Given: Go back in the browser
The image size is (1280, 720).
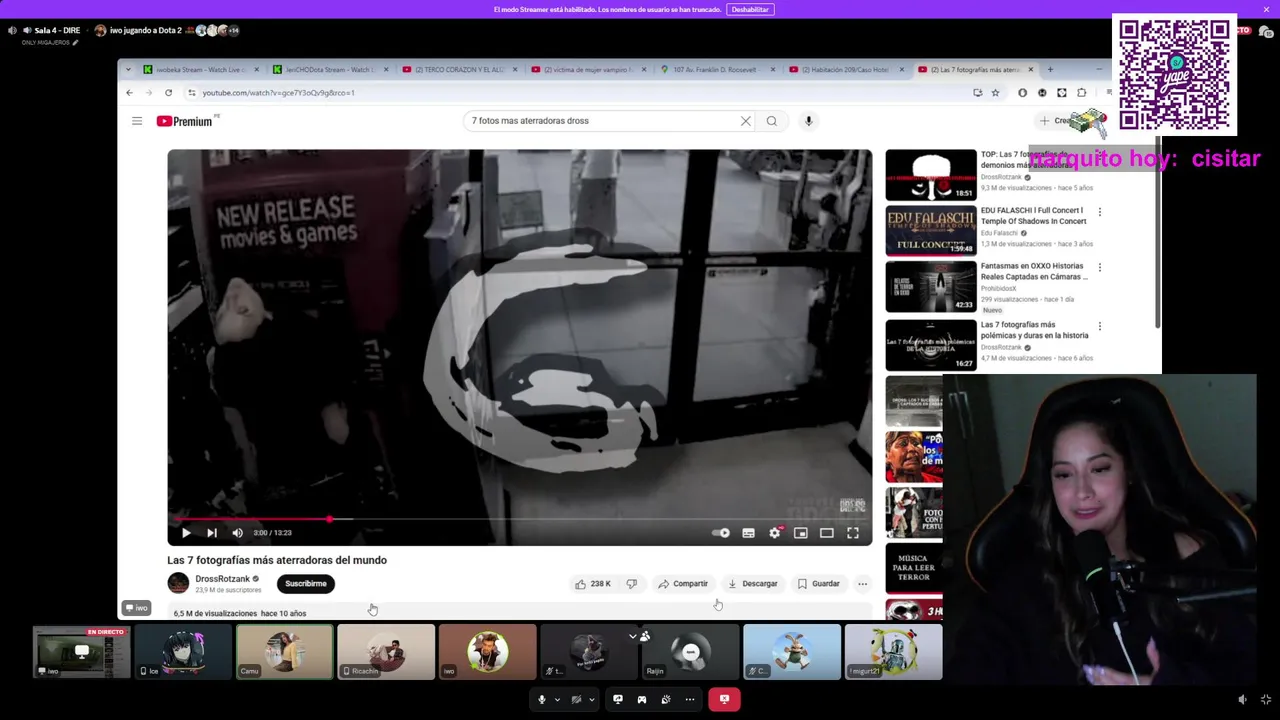Looking at the screenshot, I should [129, 93].
